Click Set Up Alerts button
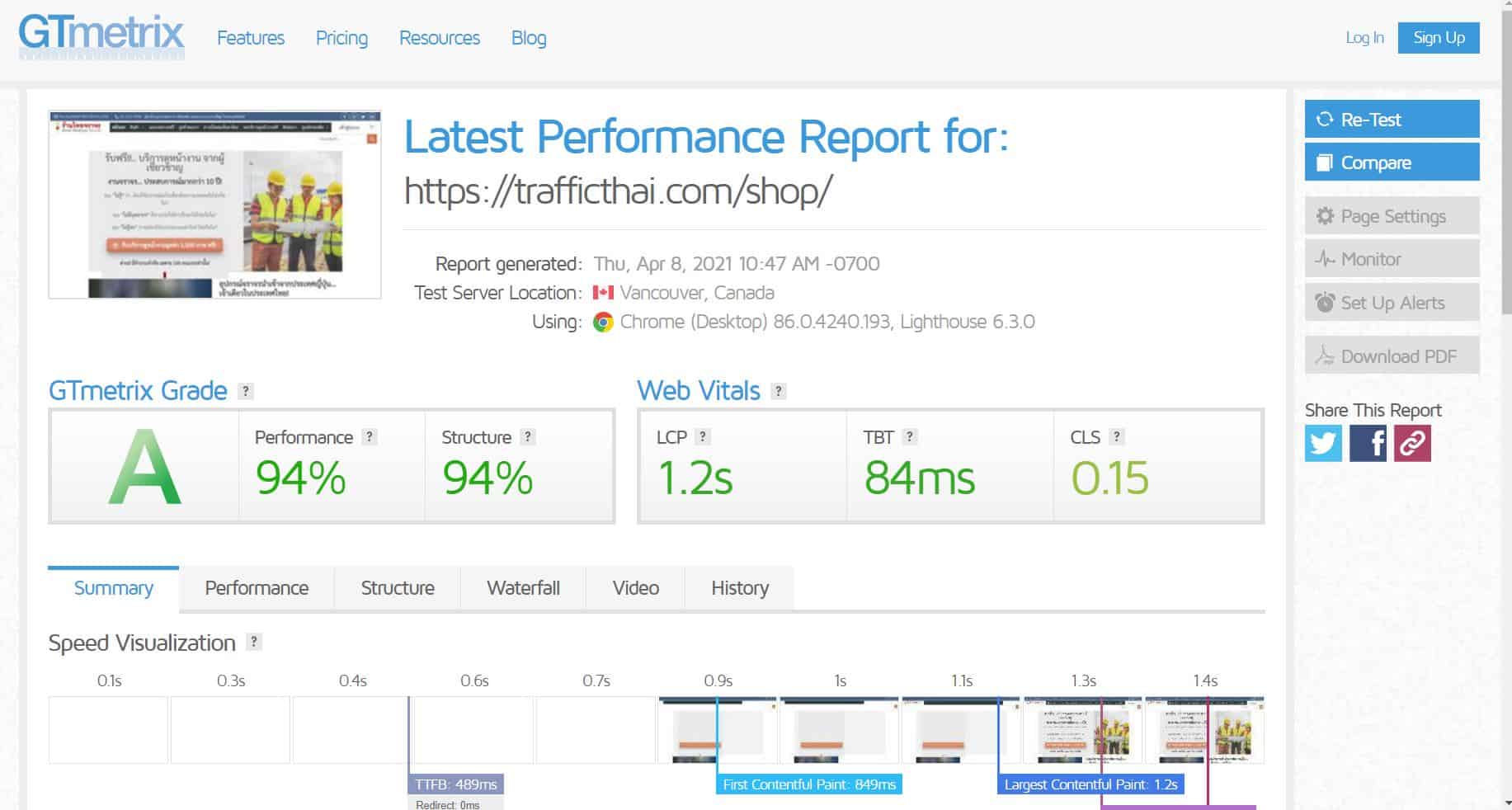This screenshot has height=810, width=1512. [x=1392, y=303]
